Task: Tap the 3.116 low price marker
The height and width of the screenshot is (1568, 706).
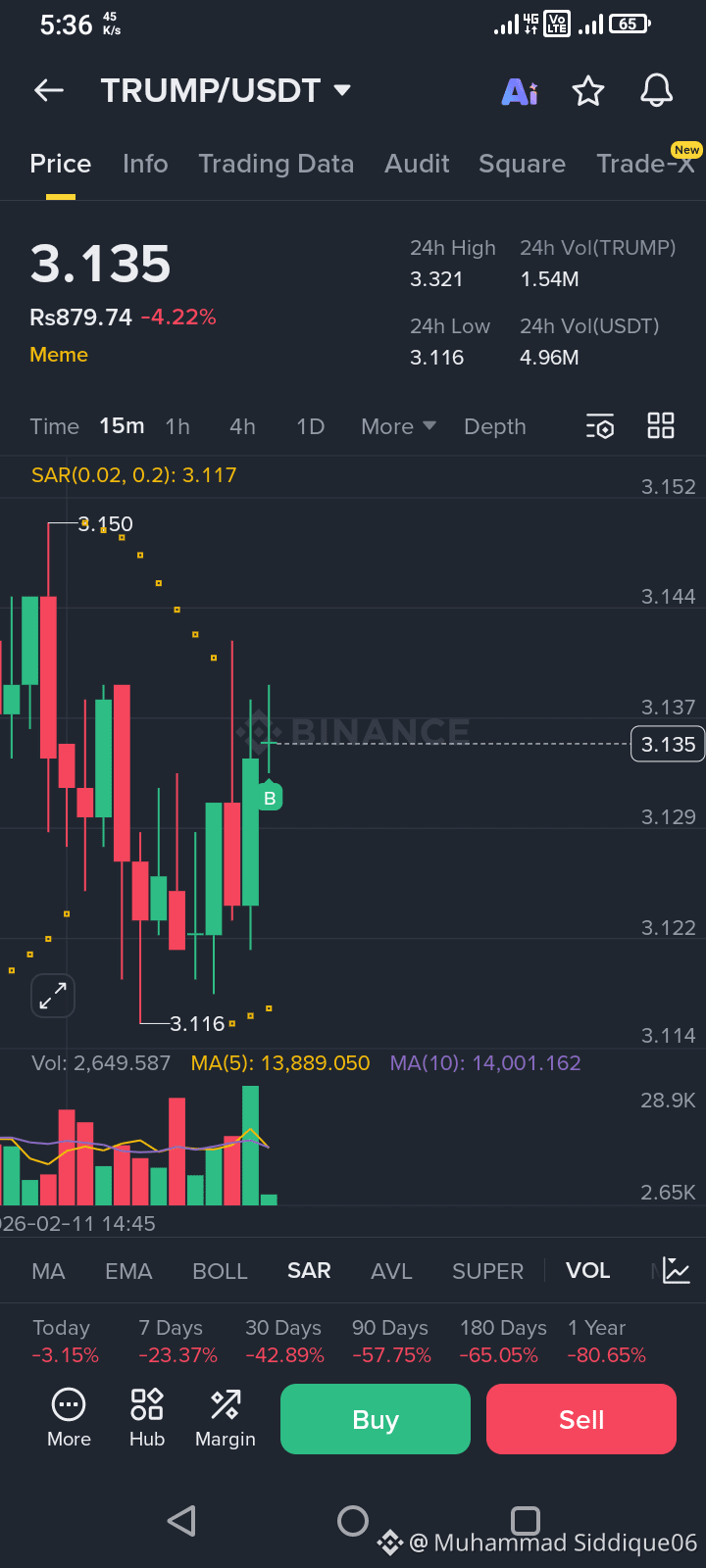Action: [x=197, y=1024]
